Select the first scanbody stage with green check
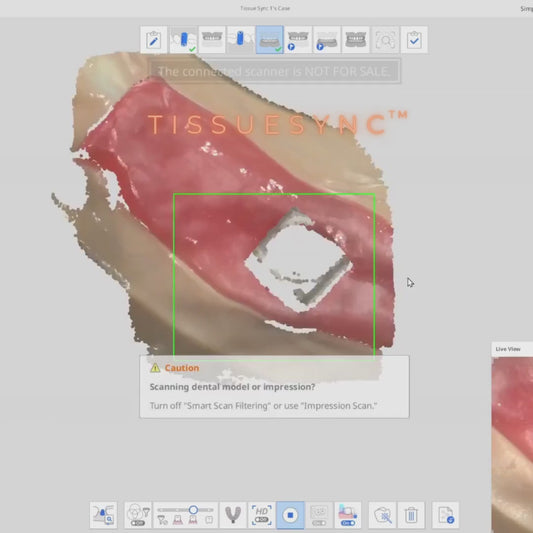 [184, 40]
